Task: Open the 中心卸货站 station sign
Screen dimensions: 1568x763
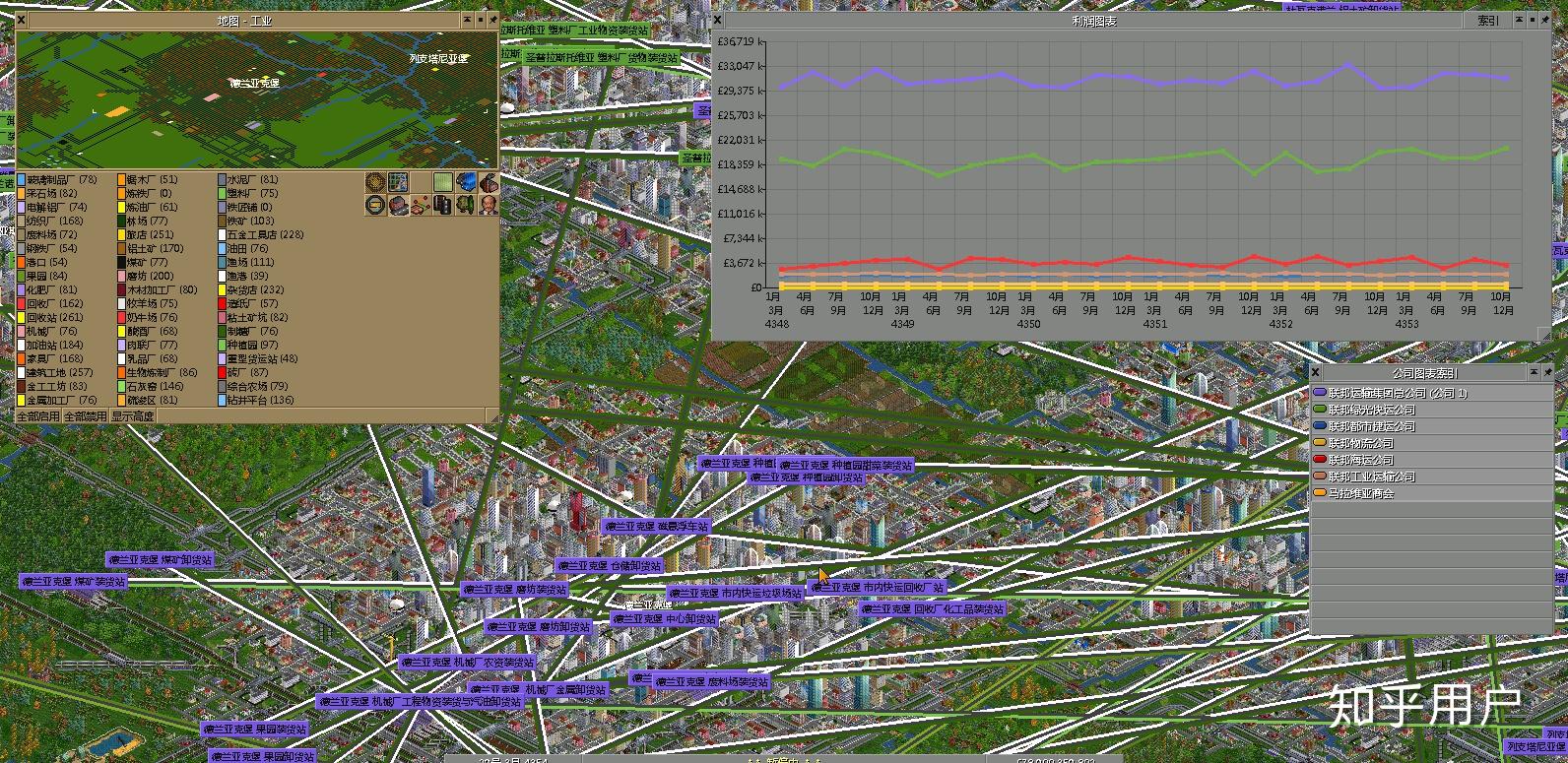Action: (665, 619)
